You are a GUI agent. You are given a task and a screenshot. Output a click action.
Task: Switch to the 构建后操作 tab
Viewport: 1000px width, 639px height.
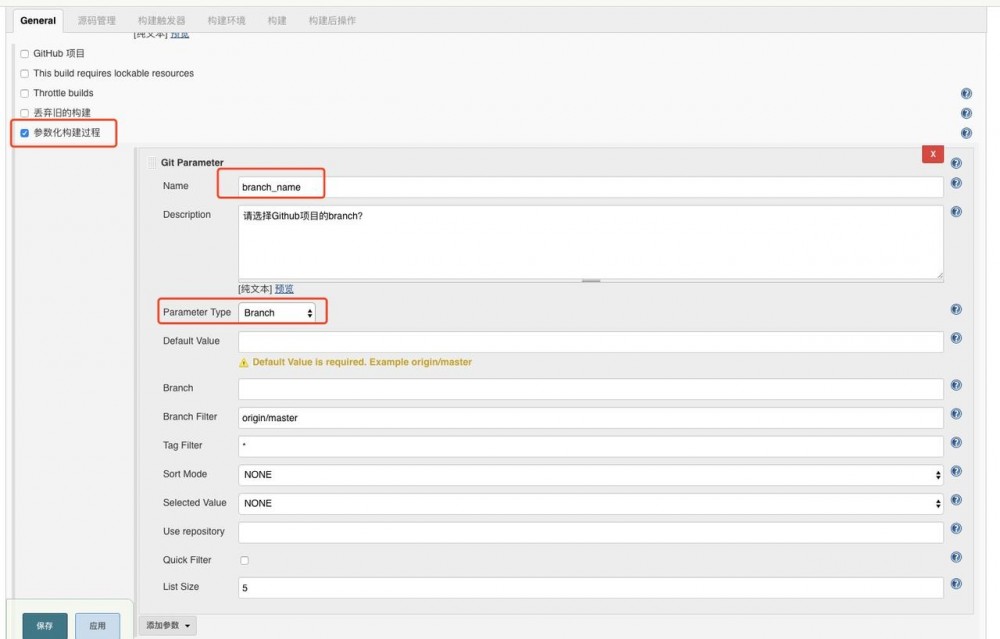click(332, 20)
